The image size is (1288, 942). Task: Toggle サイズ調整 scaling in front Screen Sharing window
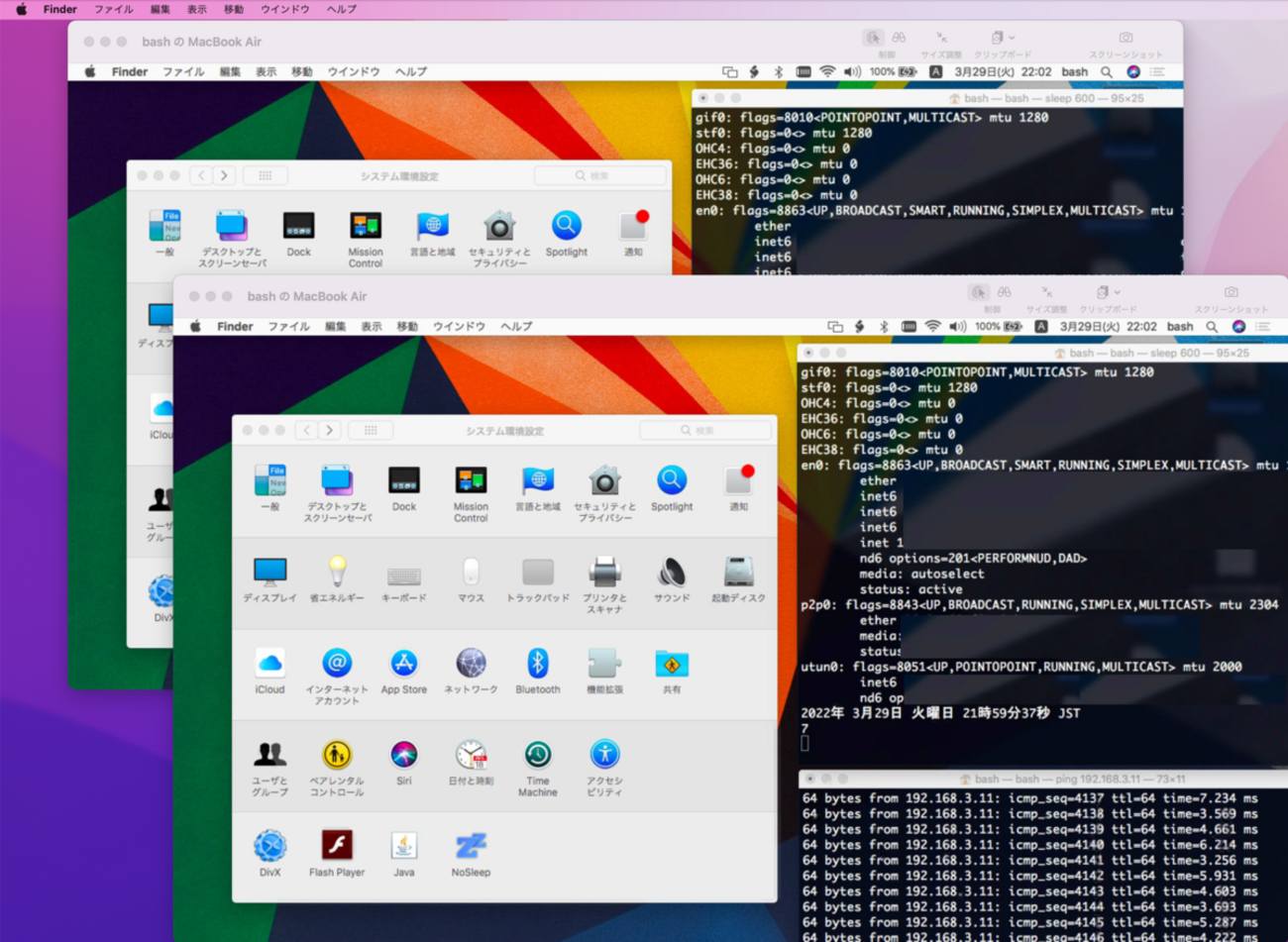tap(1046, 293)
